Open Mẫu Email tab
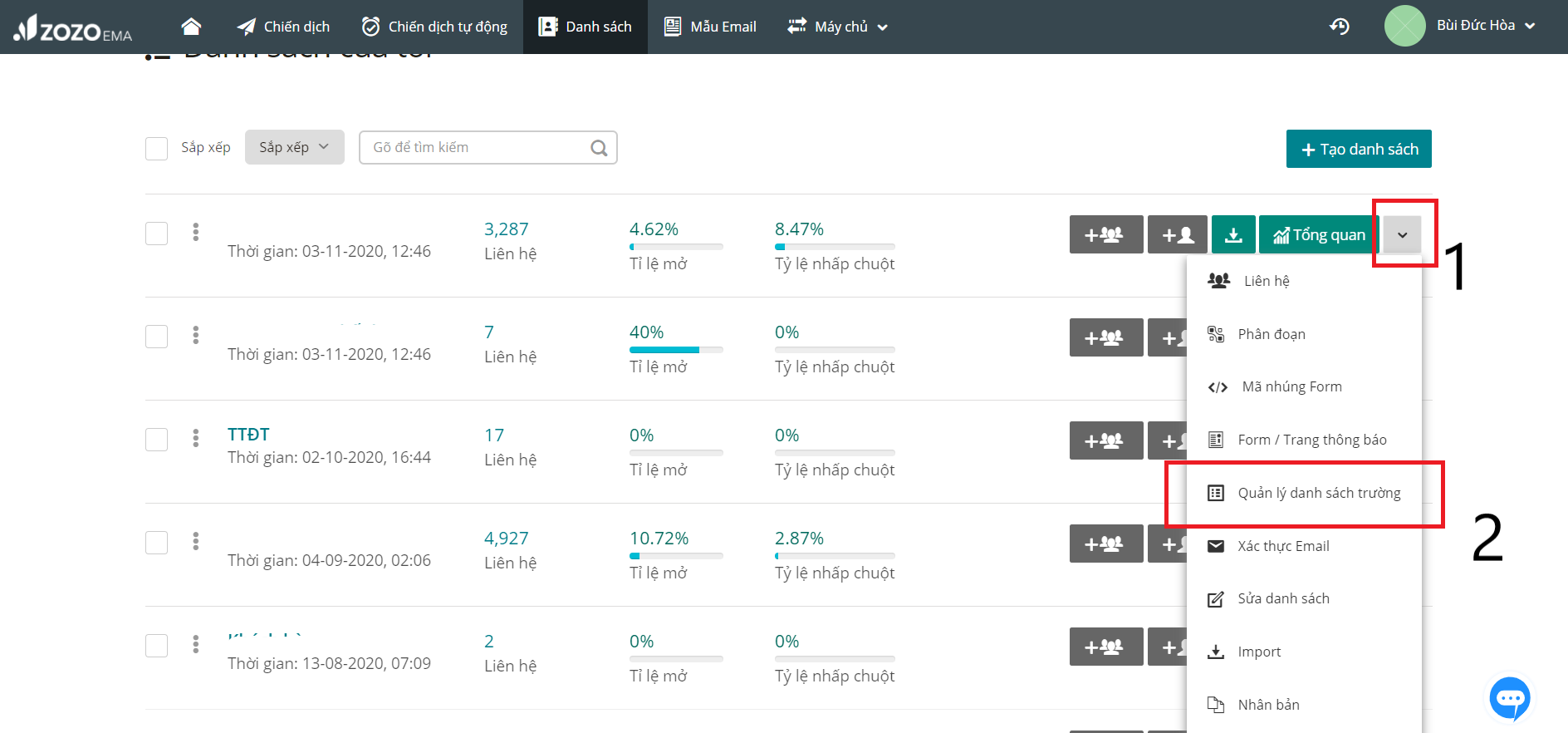The height and width of the screenshot is (733, 1568). coord(710,27)
